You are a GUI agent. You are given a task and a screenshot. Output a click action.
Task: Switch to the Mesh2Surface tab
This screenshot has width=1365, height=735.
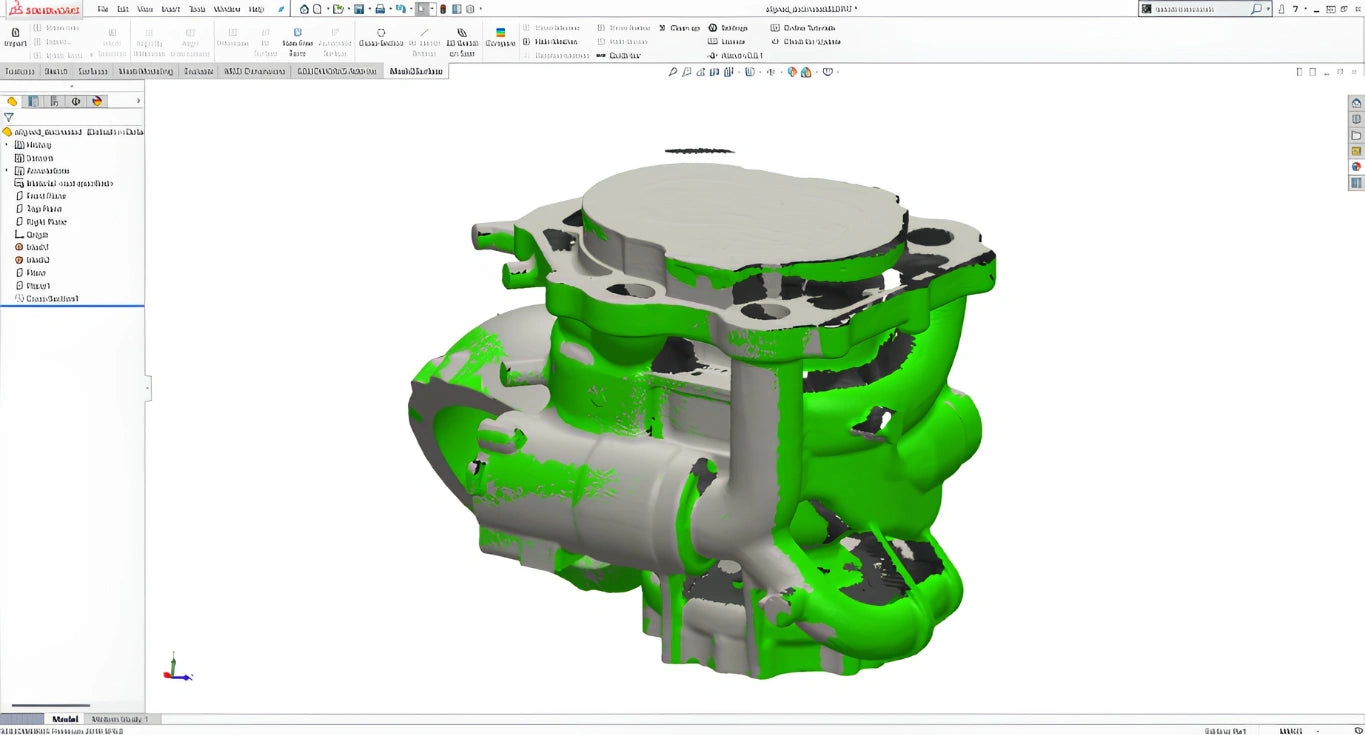[x=415, y=71]
